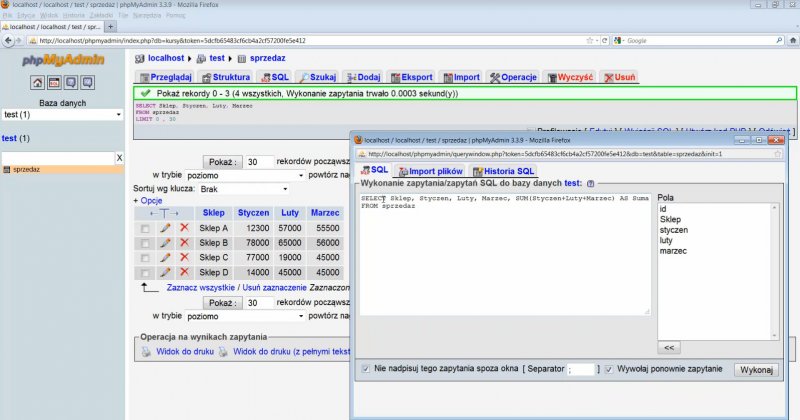Tick the checkbox for the Sklep A row
This screenshot has height=420, width=800.
click(x=146, y=229)
